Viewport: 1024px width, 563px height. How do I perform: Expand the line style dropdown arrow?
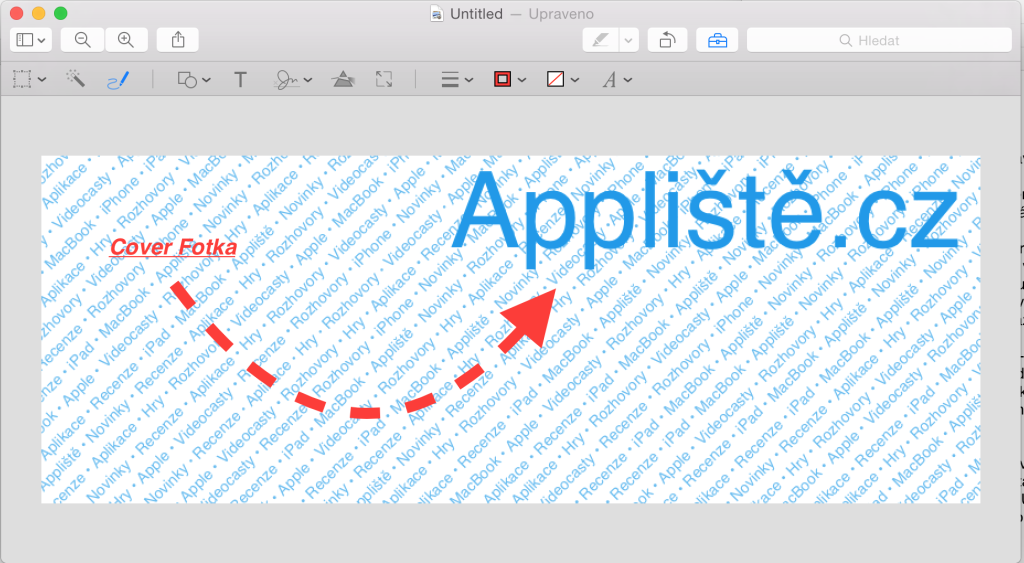tap(469, 80)
